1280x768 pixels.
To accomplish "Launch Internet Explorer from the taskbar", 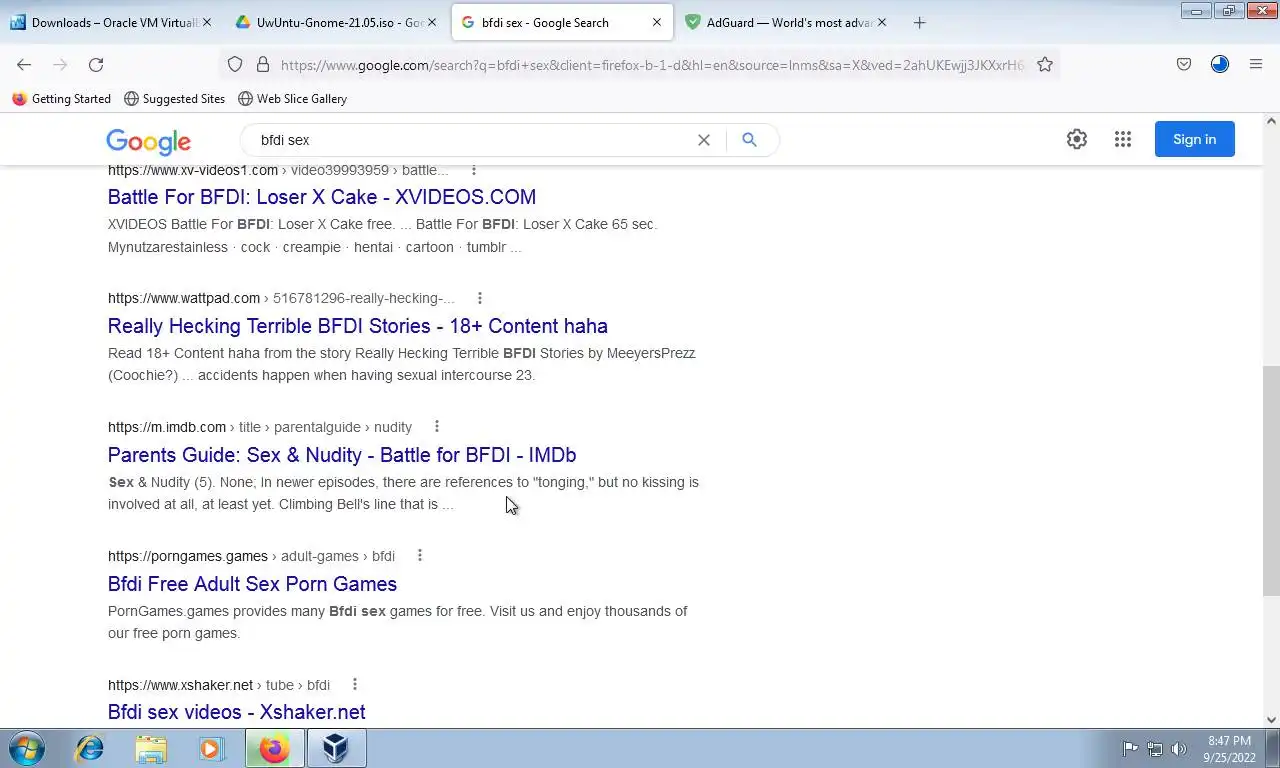I will tap(90, 748).
